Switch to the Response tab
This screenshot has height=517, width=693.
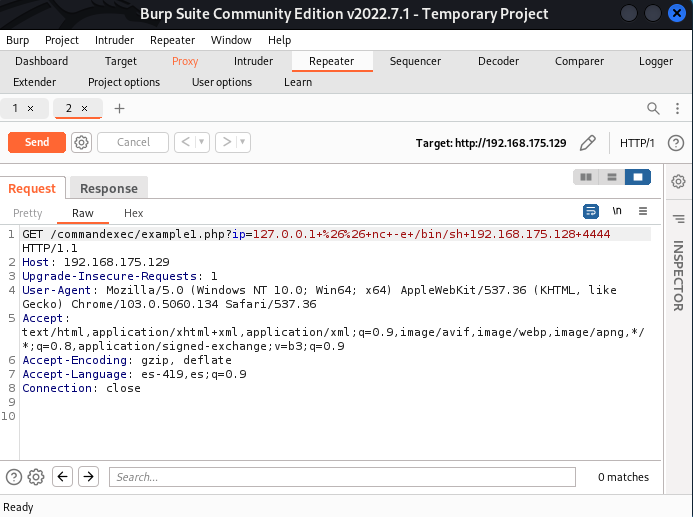[x=109, y=189]
